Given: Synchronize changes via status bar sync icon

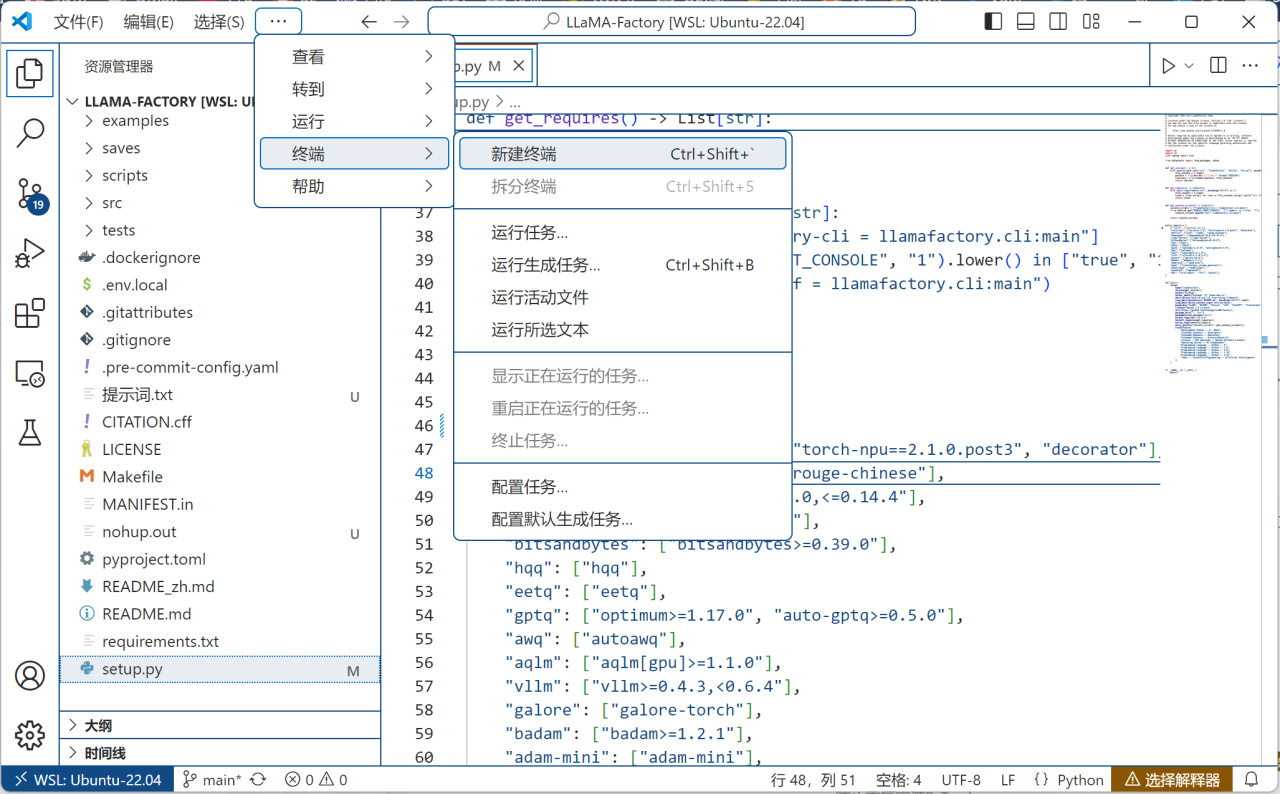Looking at the screenshot, I should [258, 780].
